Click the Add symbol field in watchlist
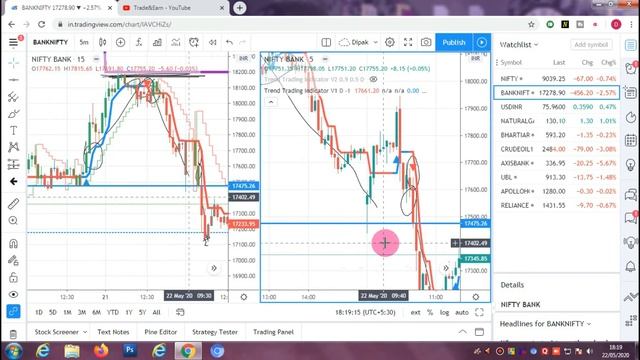640x360 pixels. [591, 44]
